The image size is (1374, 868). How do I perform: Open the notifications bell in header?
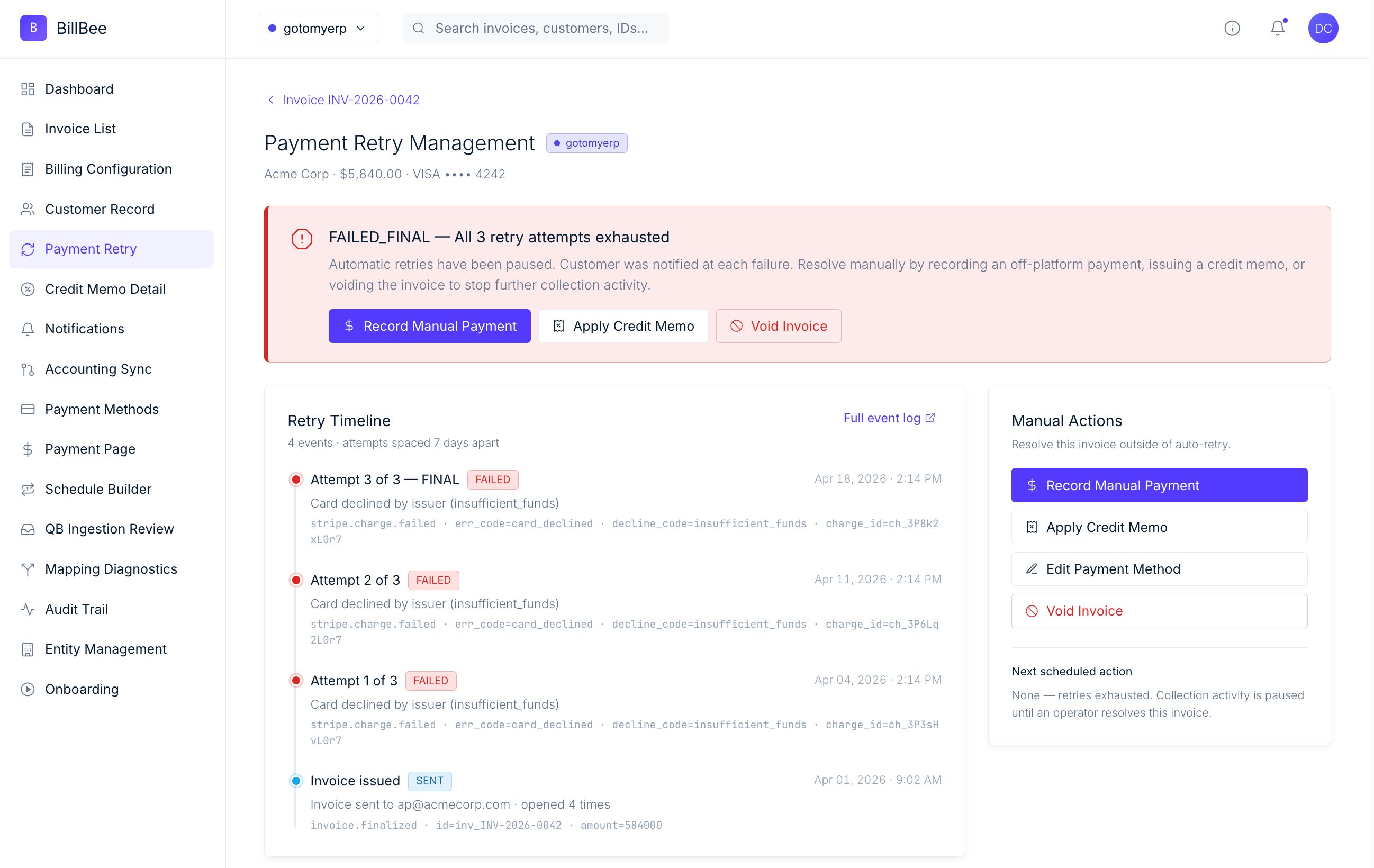pos(1278,28)
